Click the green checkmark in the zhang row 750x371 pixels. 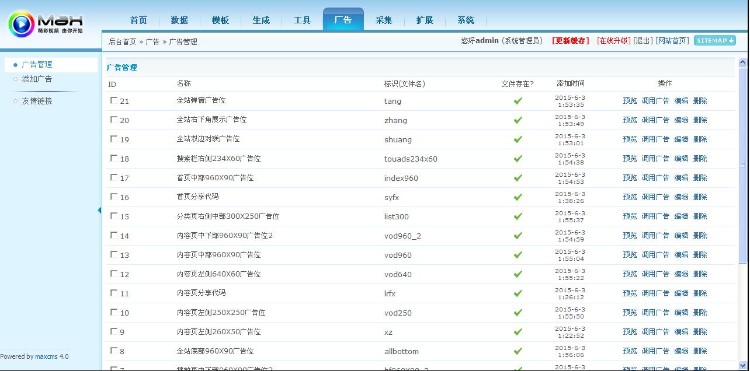click(518, 120)
